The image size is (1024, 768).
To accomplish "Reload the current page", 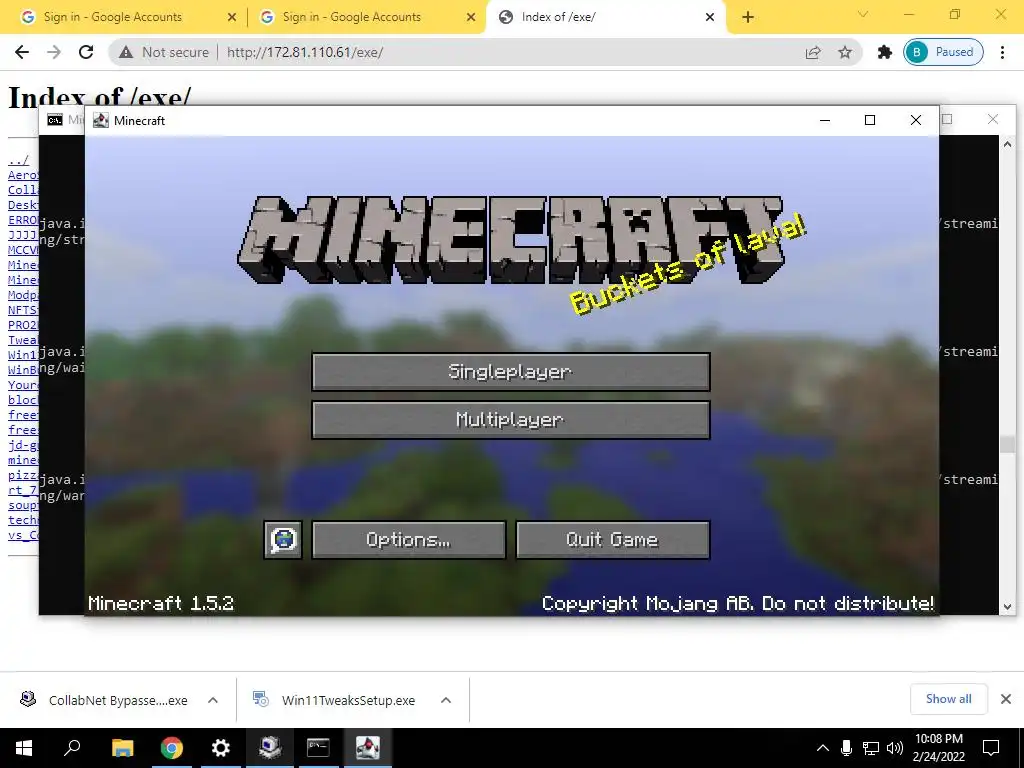I will pyautogui.click(x=86, y=52).
